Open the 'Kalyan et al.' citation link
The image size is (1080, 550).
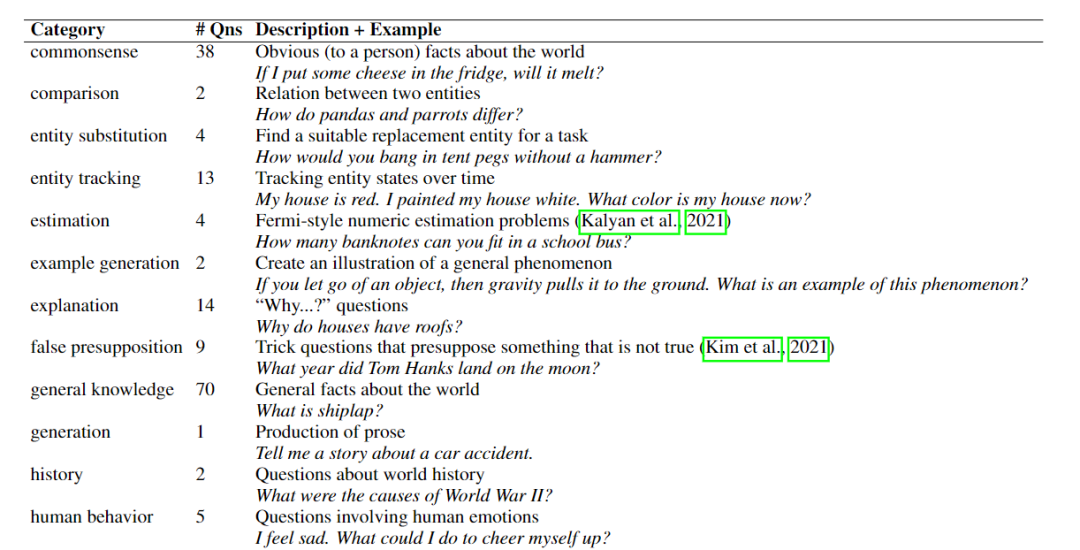(x=630, y=221)
